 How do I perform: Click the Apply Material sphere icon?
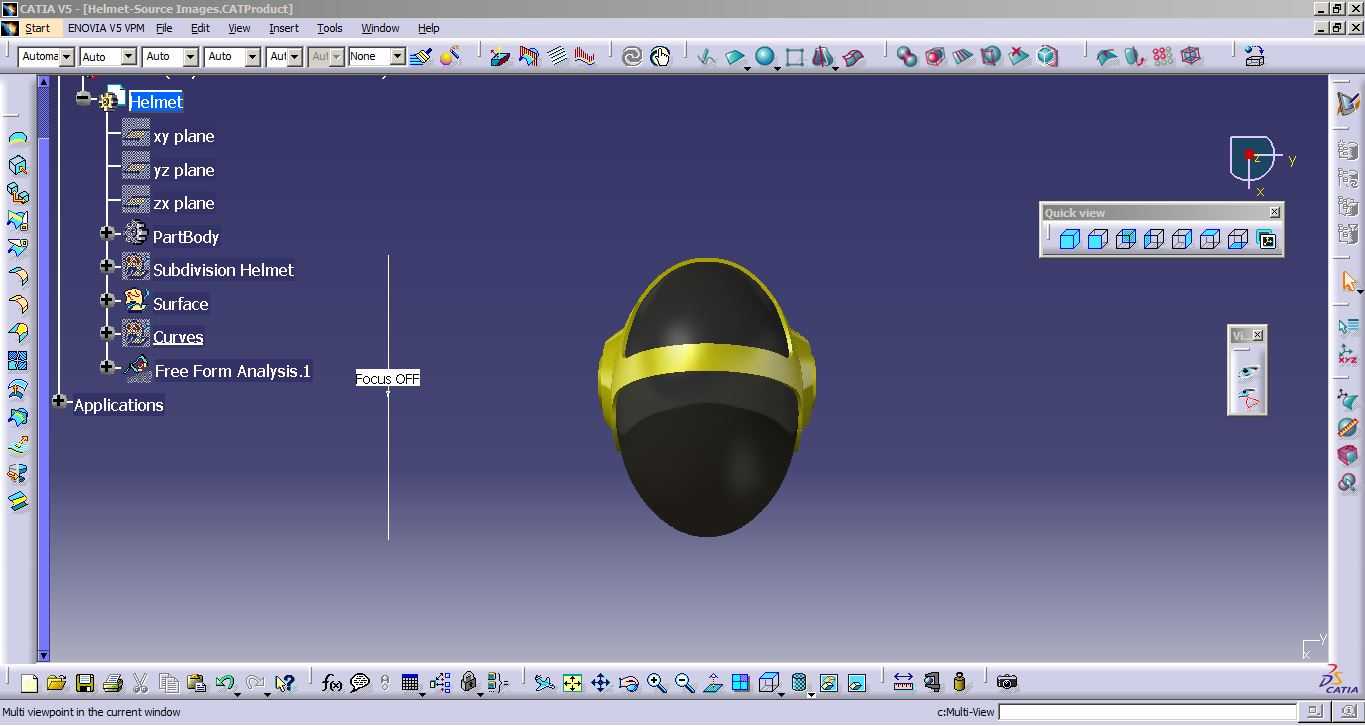449,56
